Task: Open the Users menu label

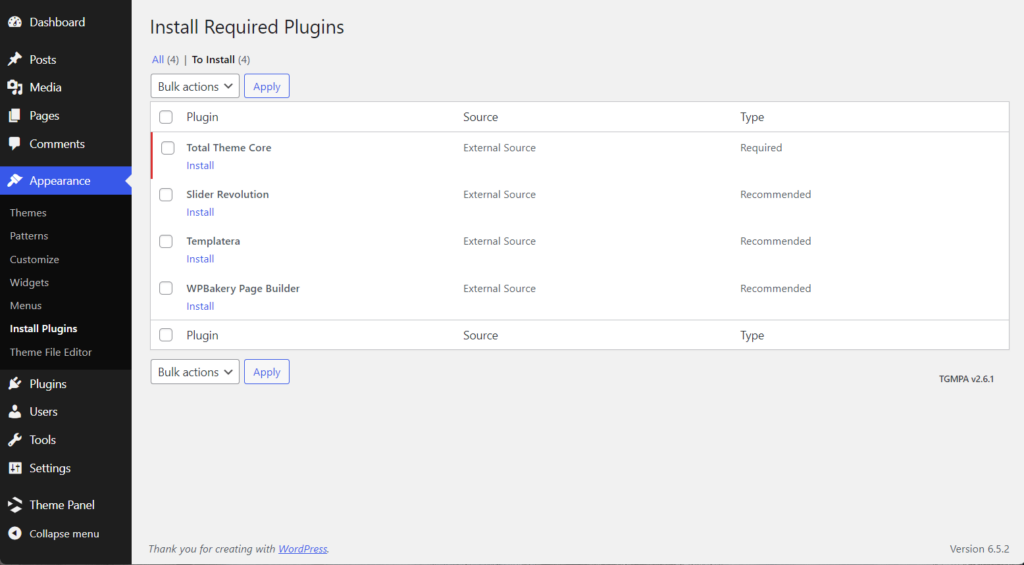Action: [x=43, y=412]
